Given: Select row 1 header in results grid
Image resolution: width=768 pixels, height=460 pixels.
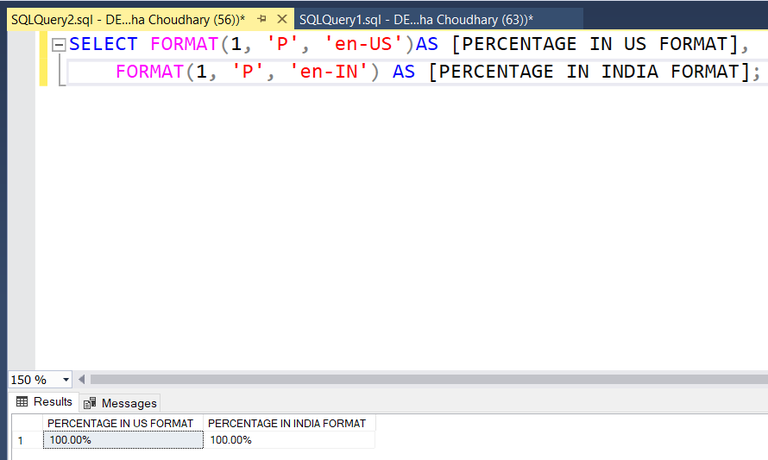Looking at the screenshot, I should [27, 440].
